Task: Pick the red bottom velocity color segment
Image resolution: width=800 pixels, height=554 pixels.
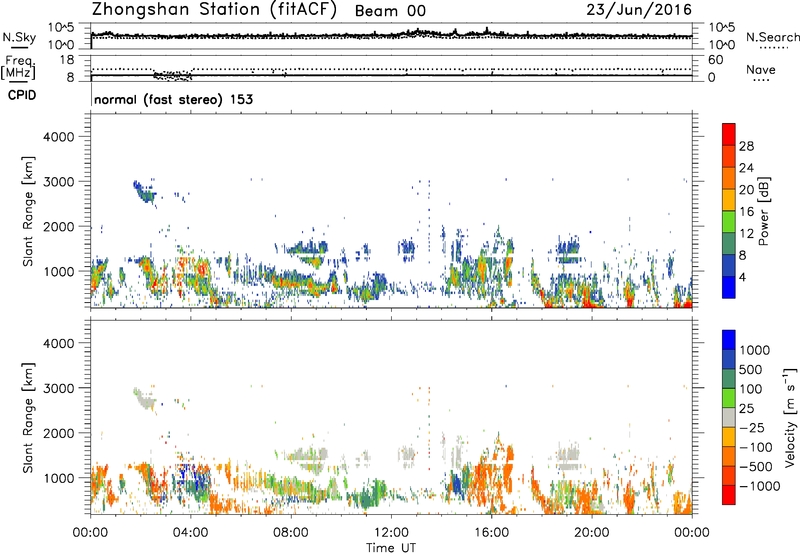Action: point(729,495)
